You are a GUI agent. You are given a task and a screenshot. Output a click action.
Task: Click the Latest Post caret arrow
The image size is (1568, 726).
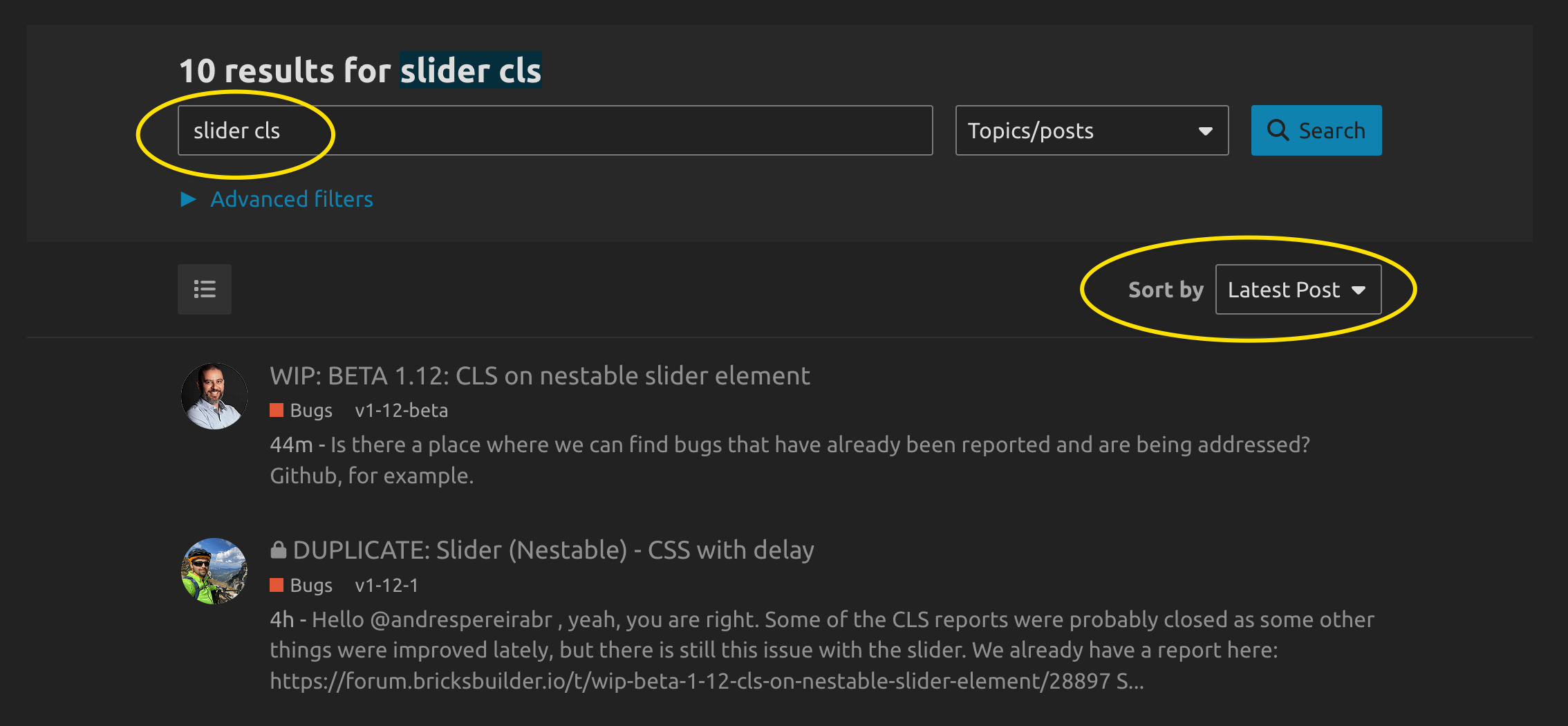(x=1359, y=290)
